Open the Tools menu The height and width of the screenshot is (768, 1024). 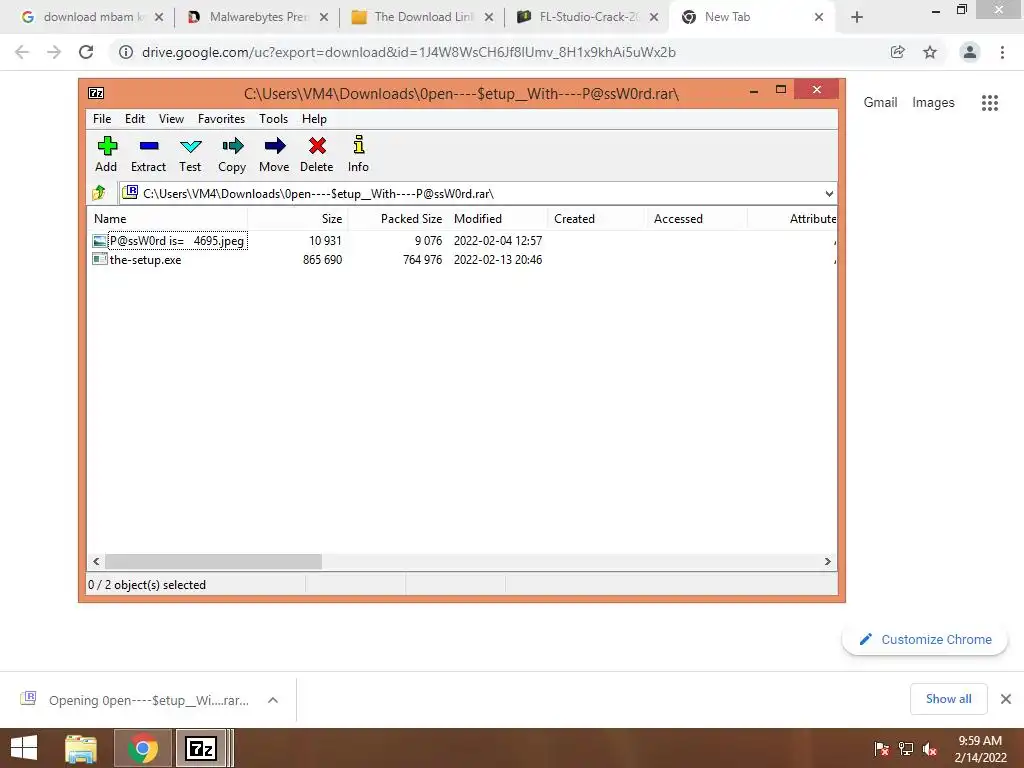point(273,119)
